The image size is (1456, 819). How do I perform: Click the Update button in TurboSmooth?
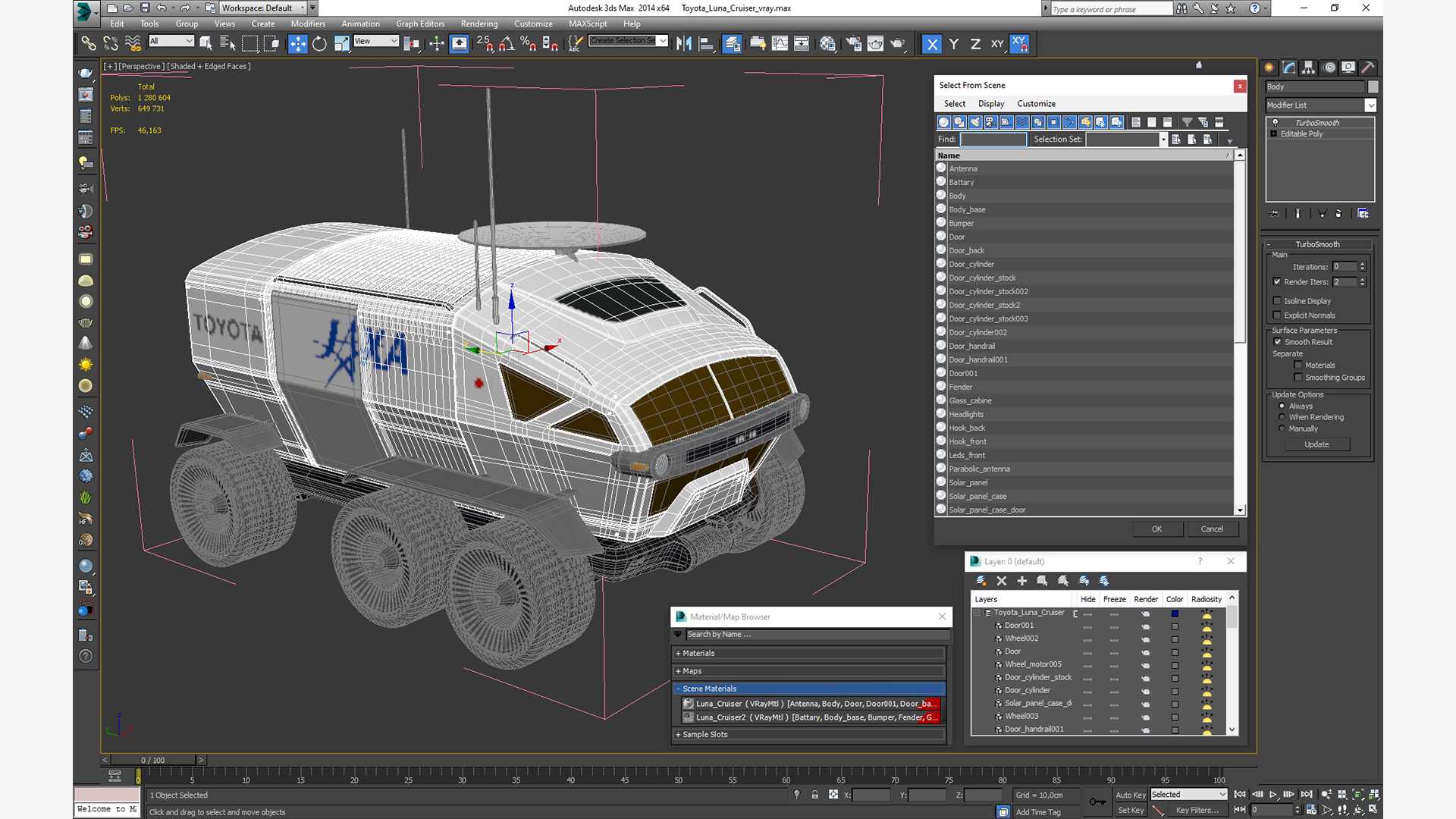click(x=1316, y=444)
